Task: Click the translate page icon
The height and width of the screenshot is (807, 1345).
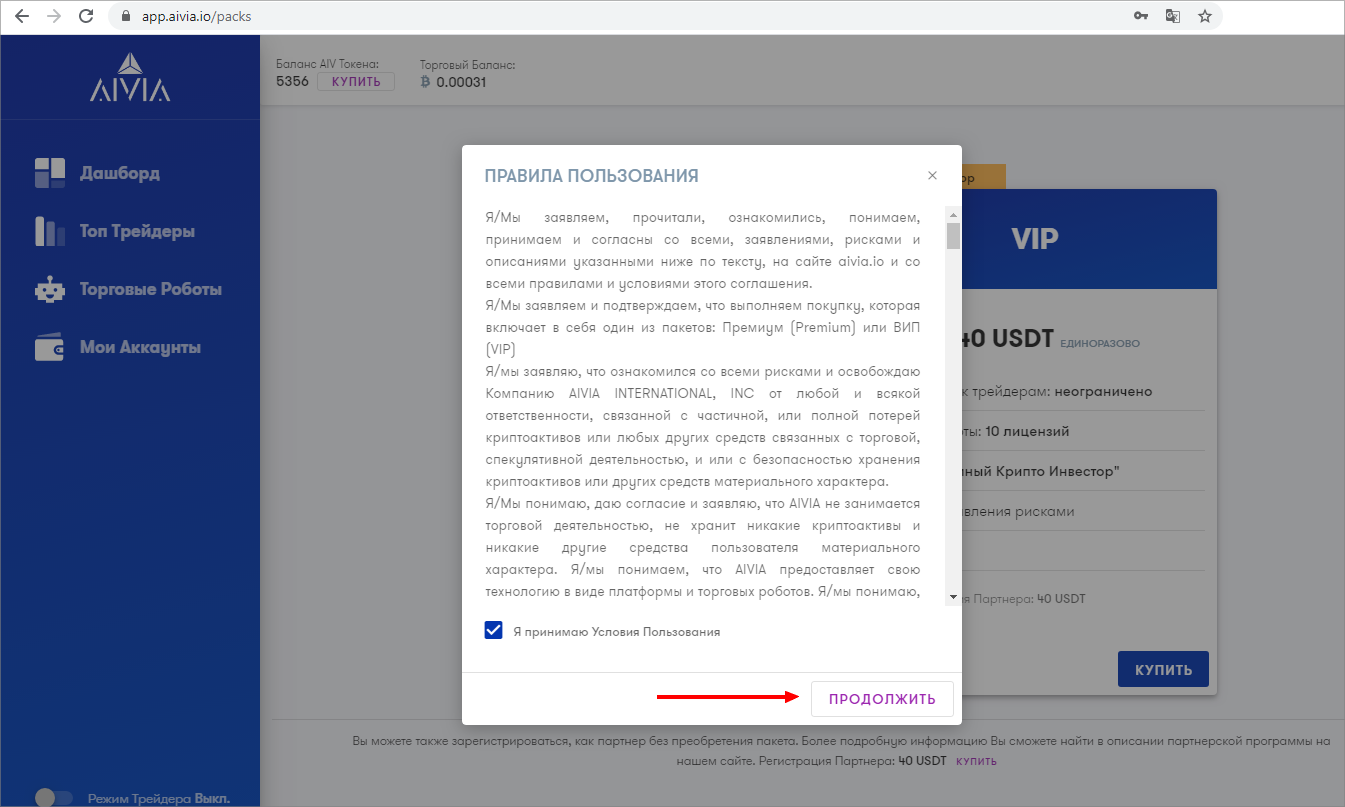Action: click(1172, 16)
